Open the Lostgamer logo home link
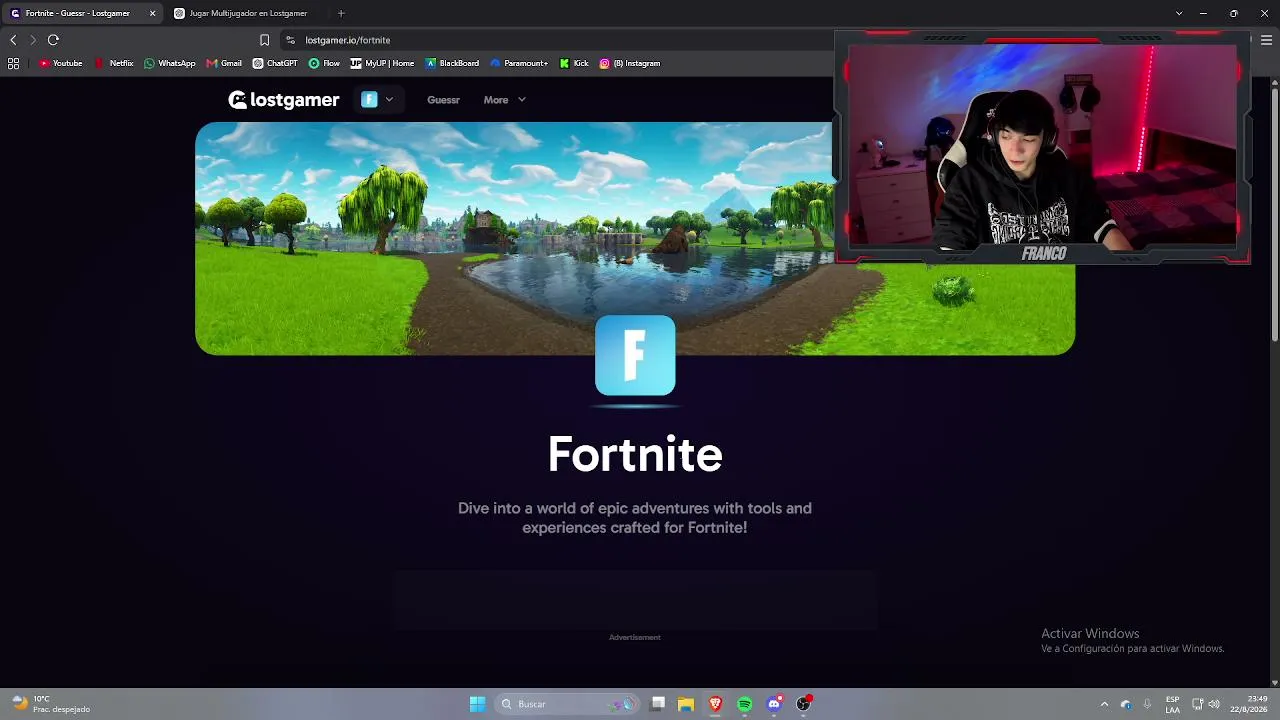This screenshot has height=720, width=1280. tap(284, 100)
